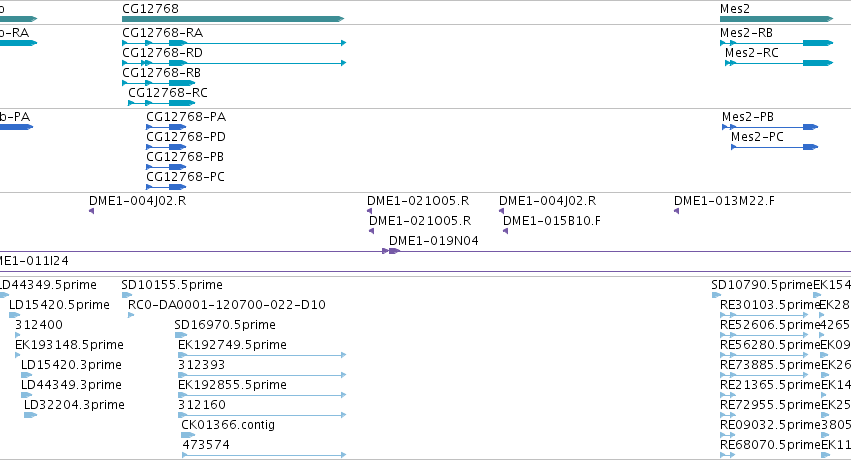Click the DME1-004J02.R arrow marker under CG12768

92,211
